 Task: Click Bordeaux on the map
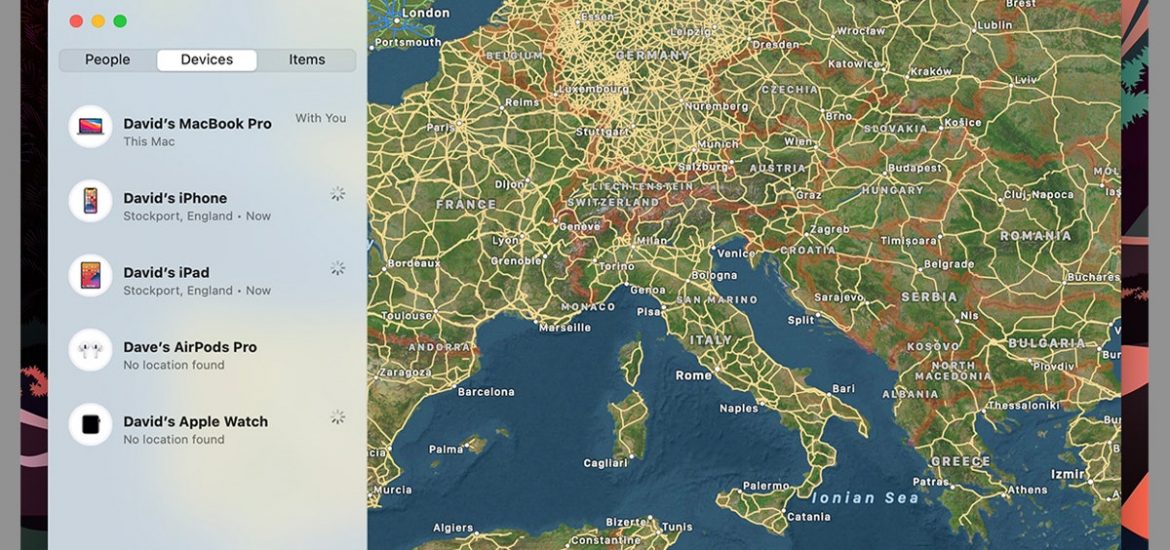(x=414, y=263)
